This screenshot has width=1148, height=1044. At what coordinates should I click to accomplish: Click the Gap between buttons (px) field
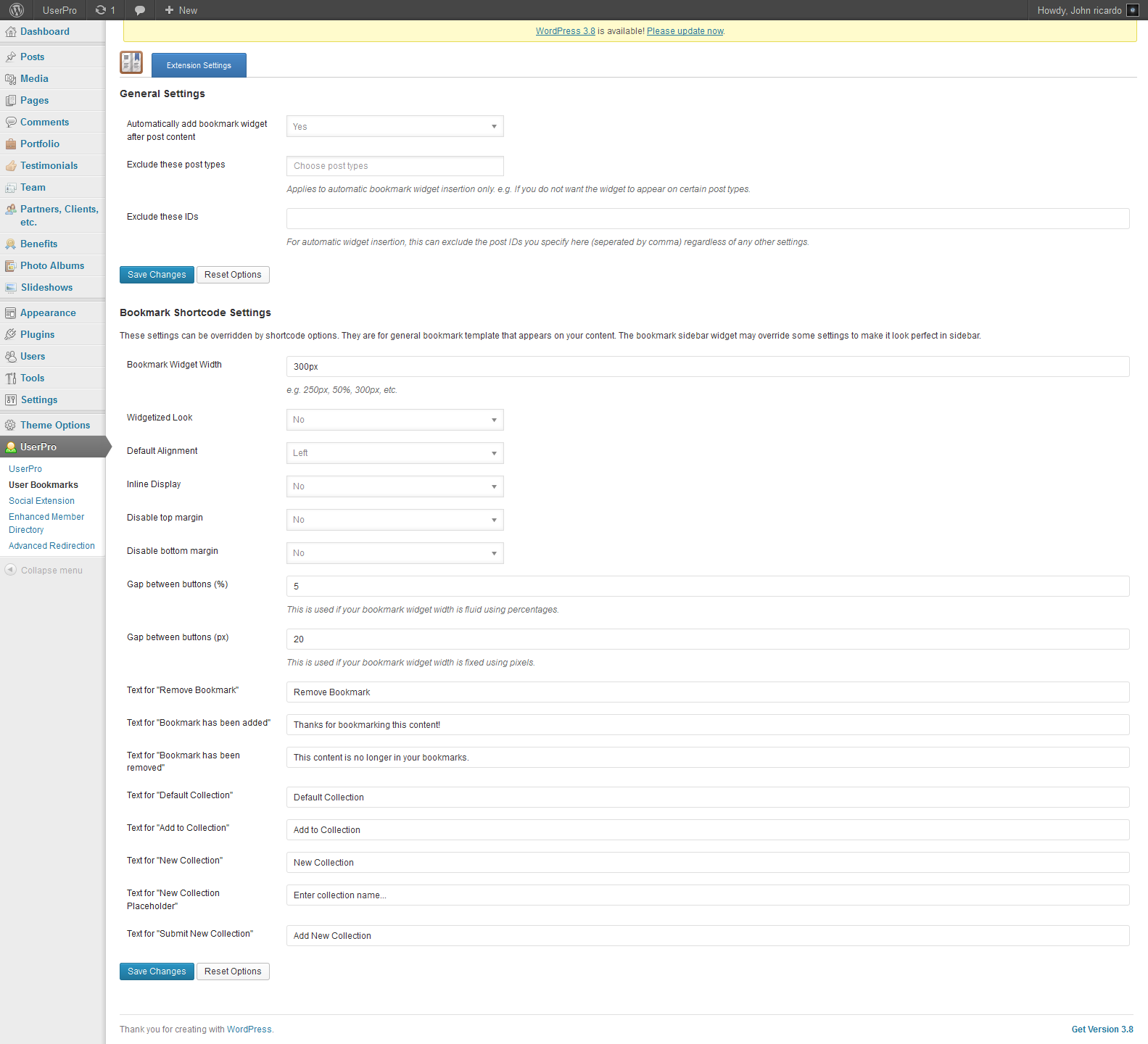coord(708,639)
